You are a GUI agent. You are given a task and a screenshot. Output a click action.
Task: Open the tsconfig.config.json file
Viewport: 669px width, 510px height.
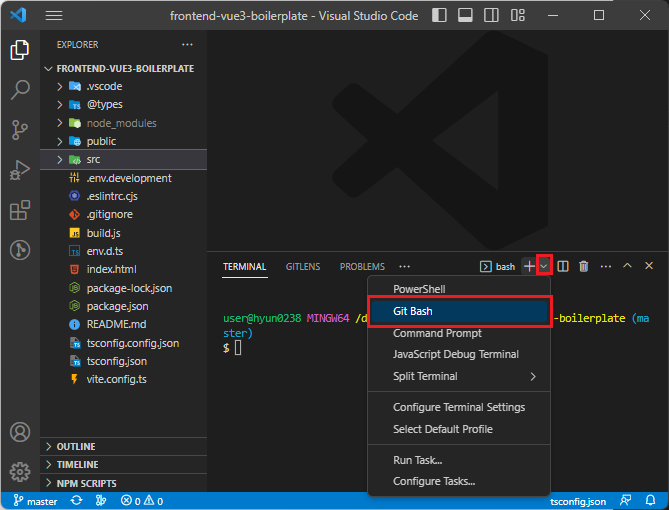point(124,343)
